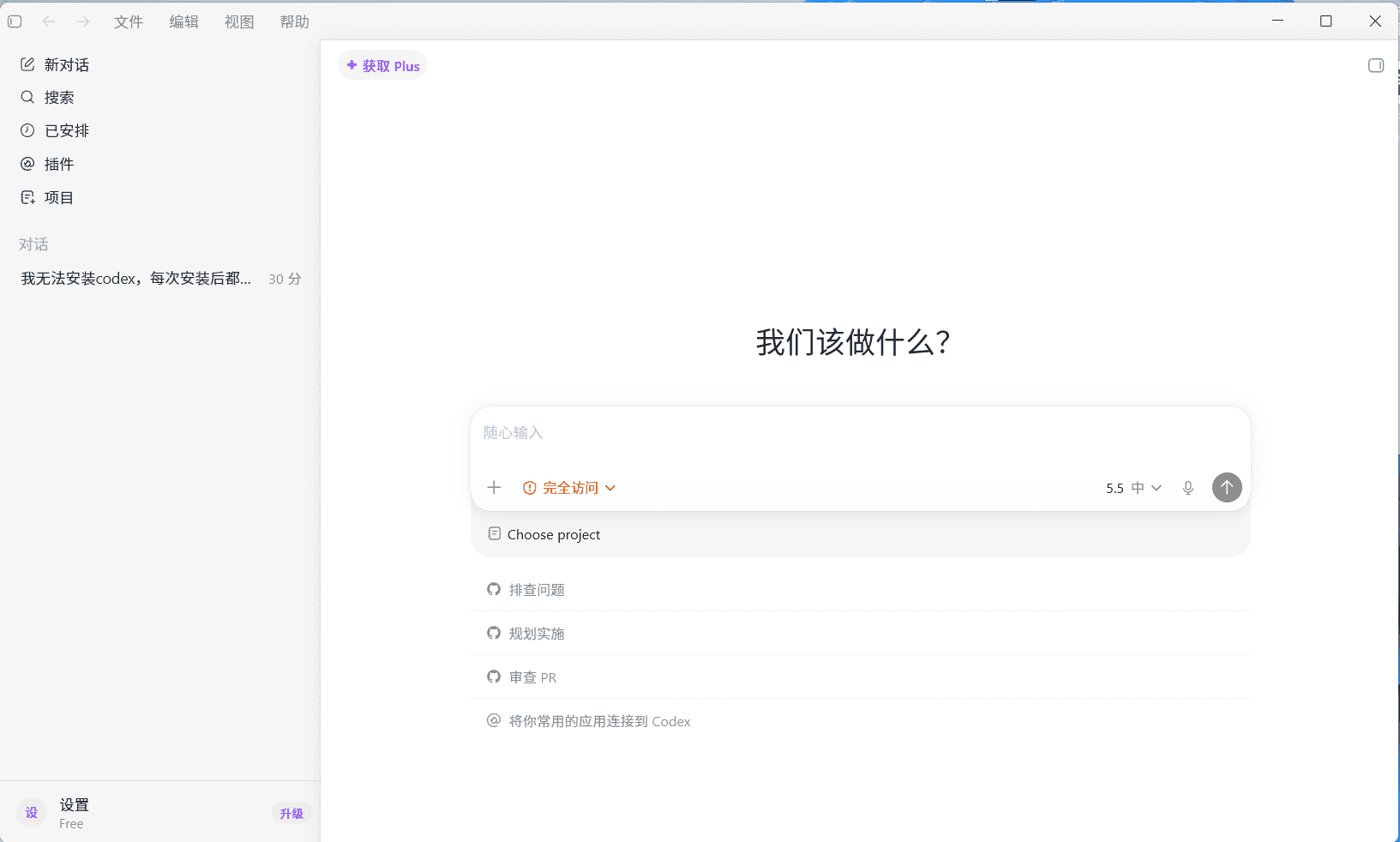The height and width of the screenshot is (842, 1400).
Task: Open the 项目 projects section
Action: tap(159, 197)
